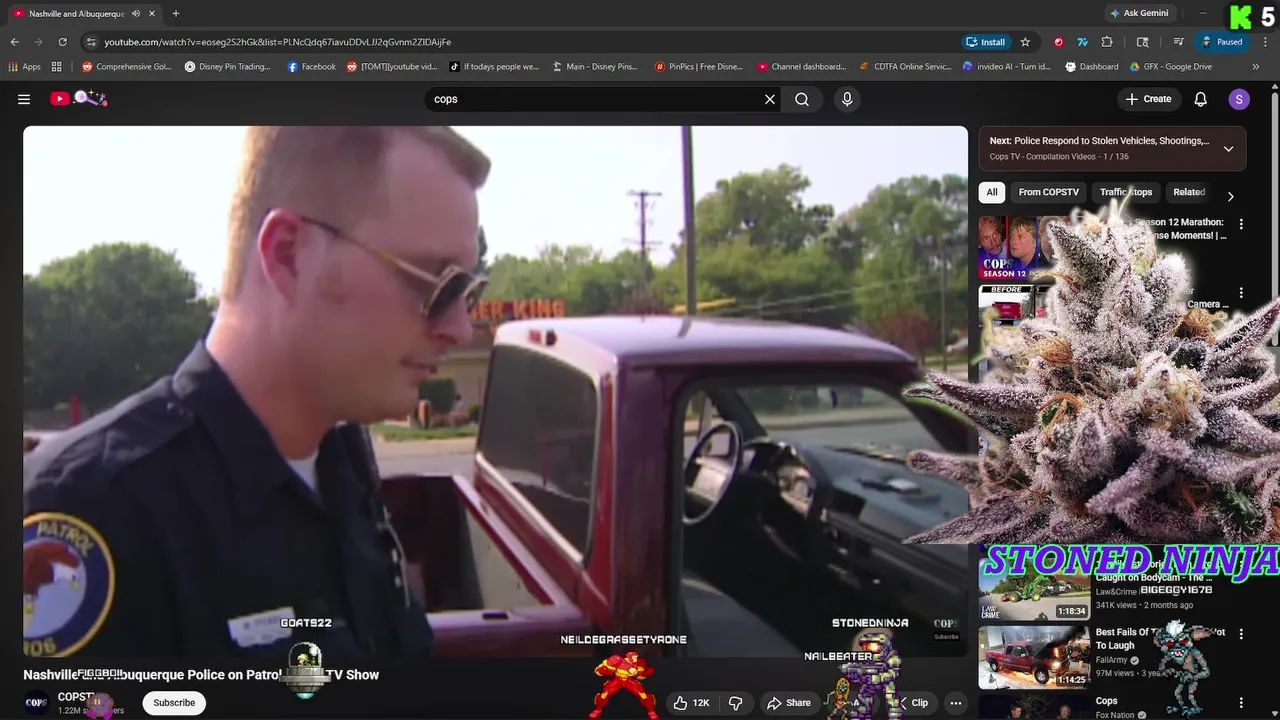Image resolution: width=1280 pixels, height=720 pixels.
Task: Open Facebook bookmark
Action: coord(311,67)
